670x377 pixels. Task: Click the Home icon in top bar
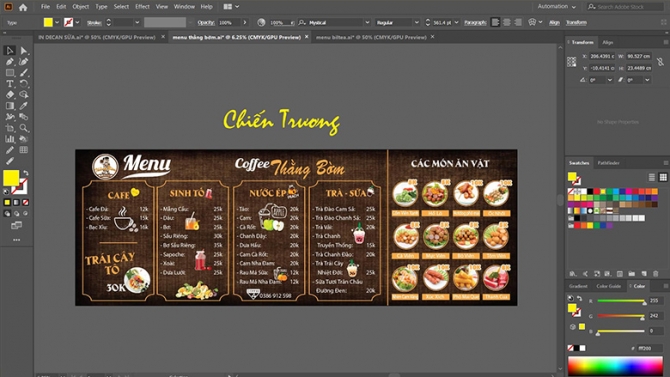point(23,7)
